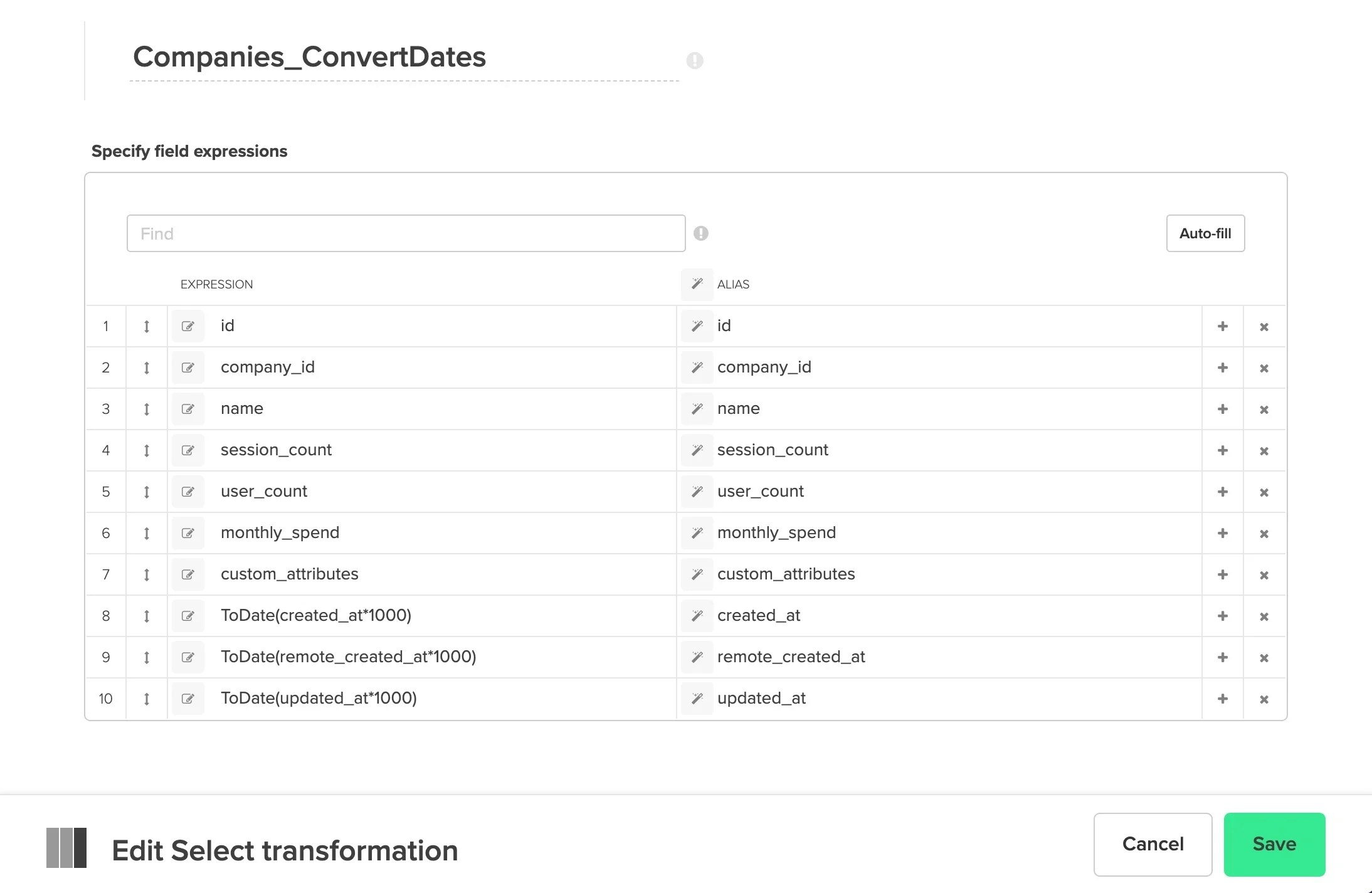This screenshot has height=893, width=1372.
Task: Click the reorder arrows on the session_count row
Action: tap(147, 450)
